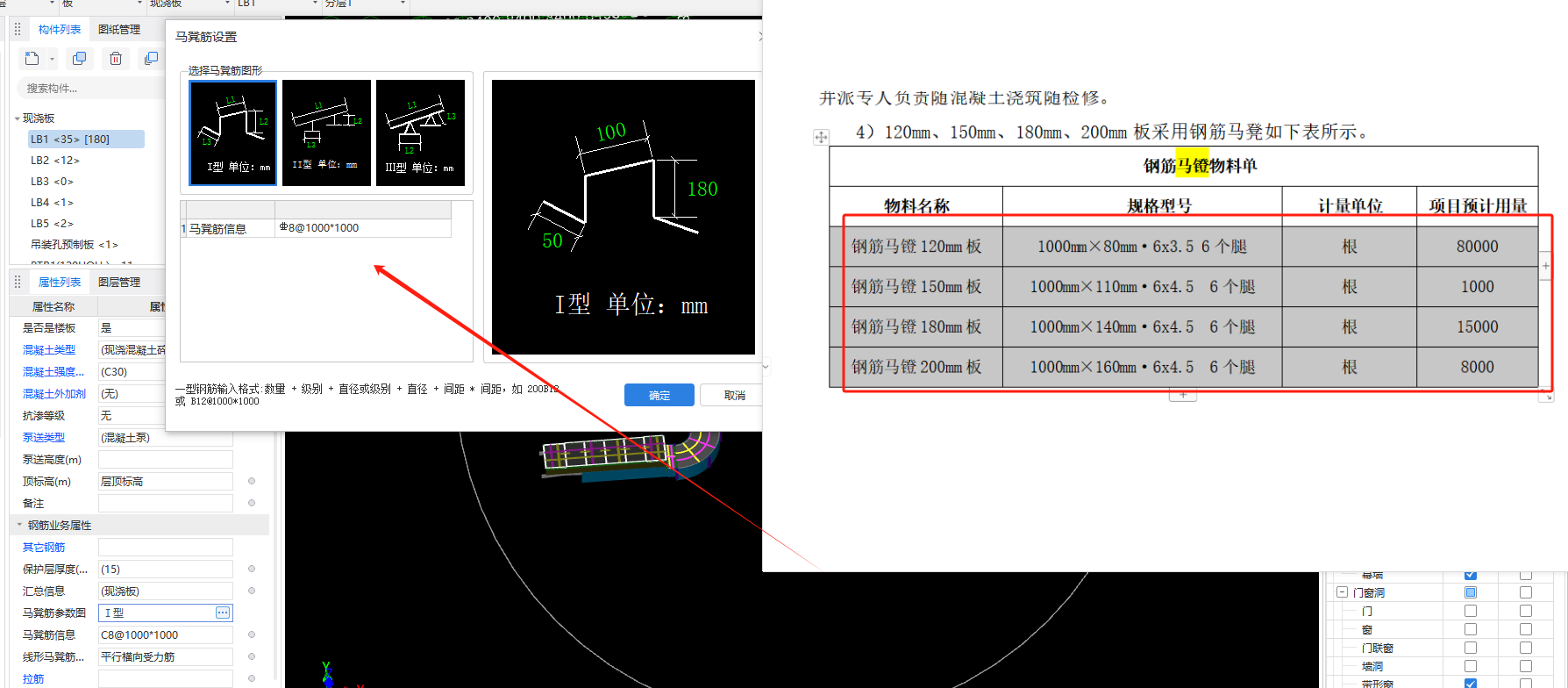This screenshot has width=1568, height=688.
Task: Click the 泵送高度(m) value field
Action: 165,459
